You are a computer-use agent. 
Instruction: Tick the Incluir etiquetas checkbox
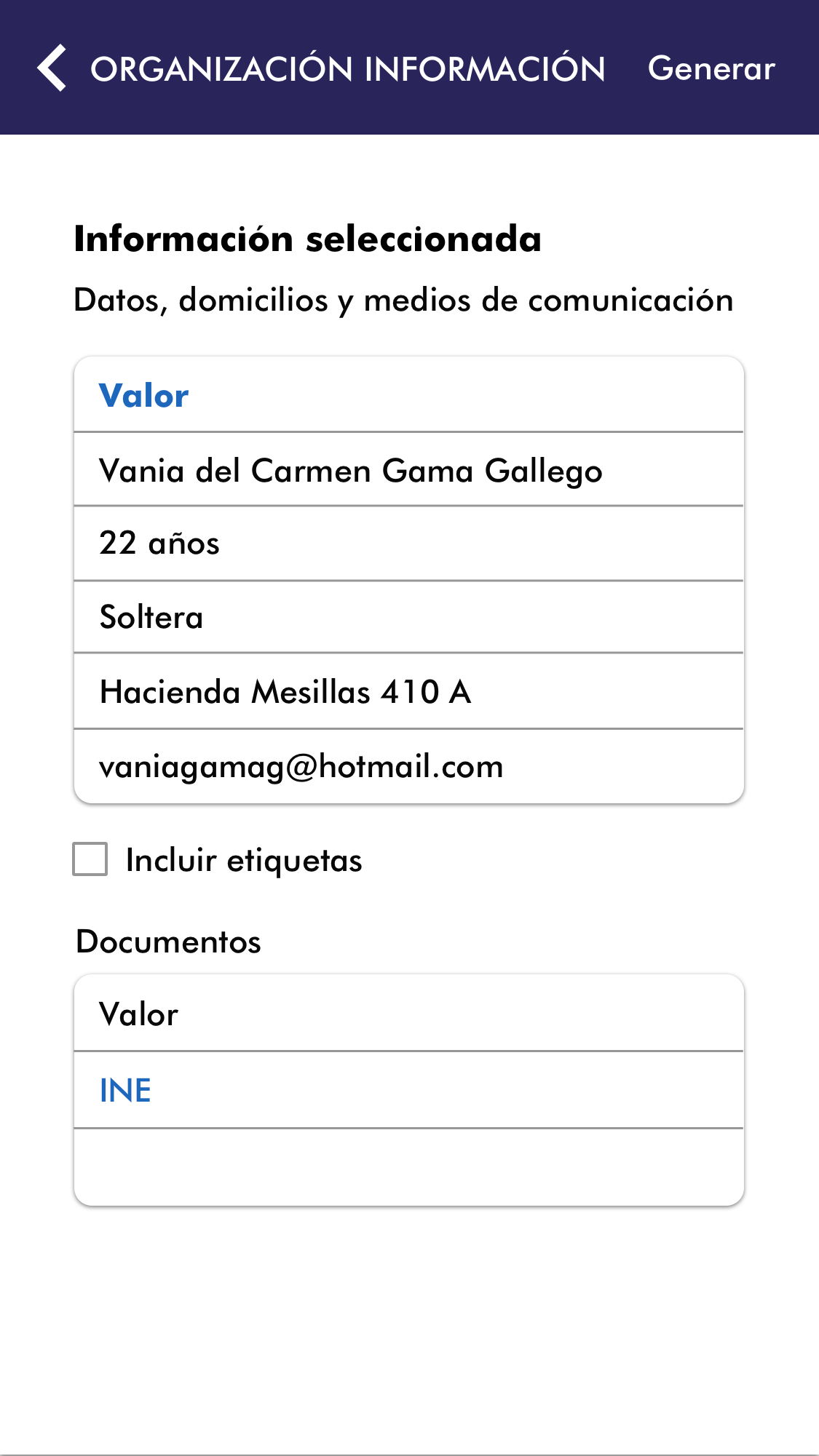click(90, 859)
